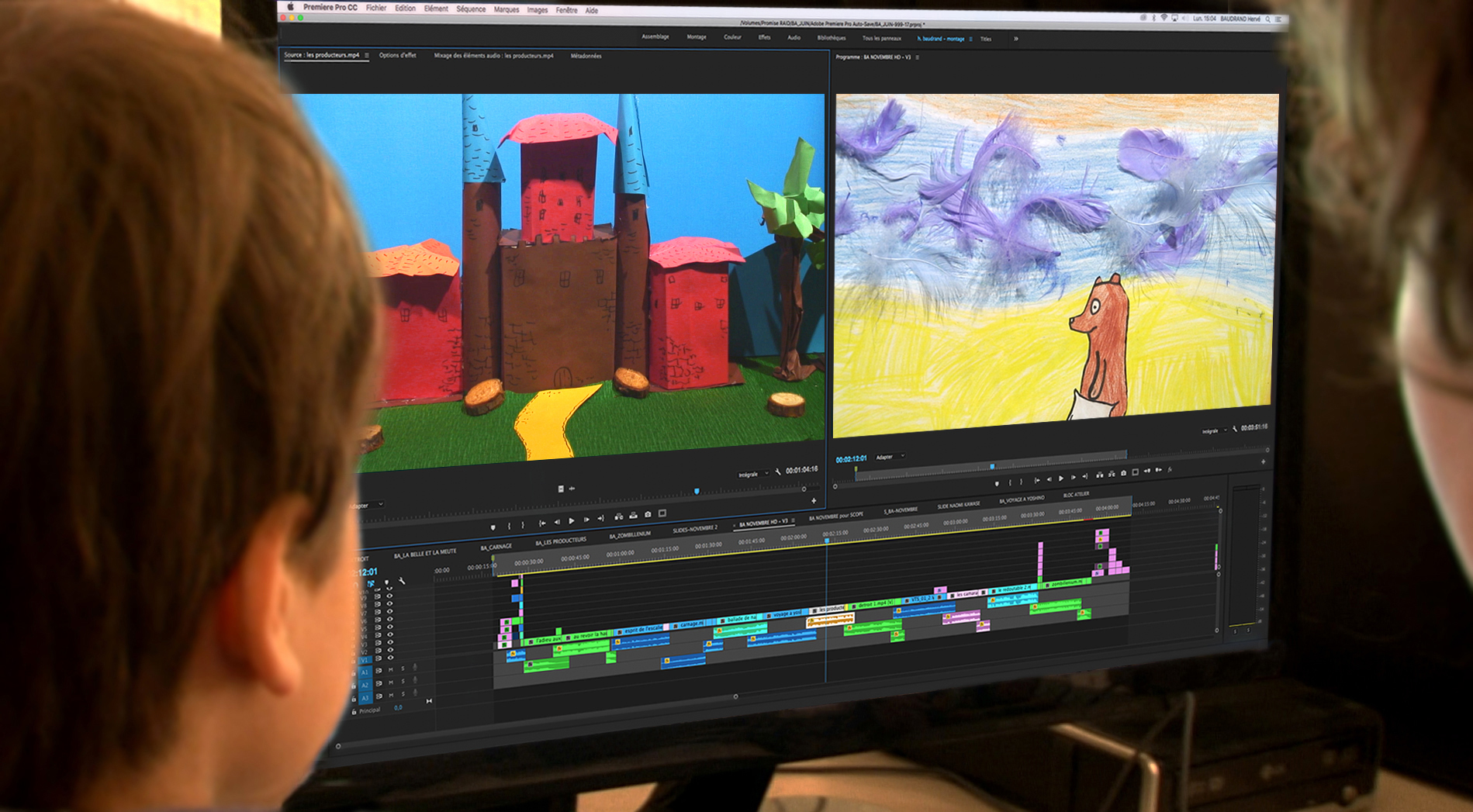
Task: Mark Out point in Source monitor
Action: click(523, 525)
